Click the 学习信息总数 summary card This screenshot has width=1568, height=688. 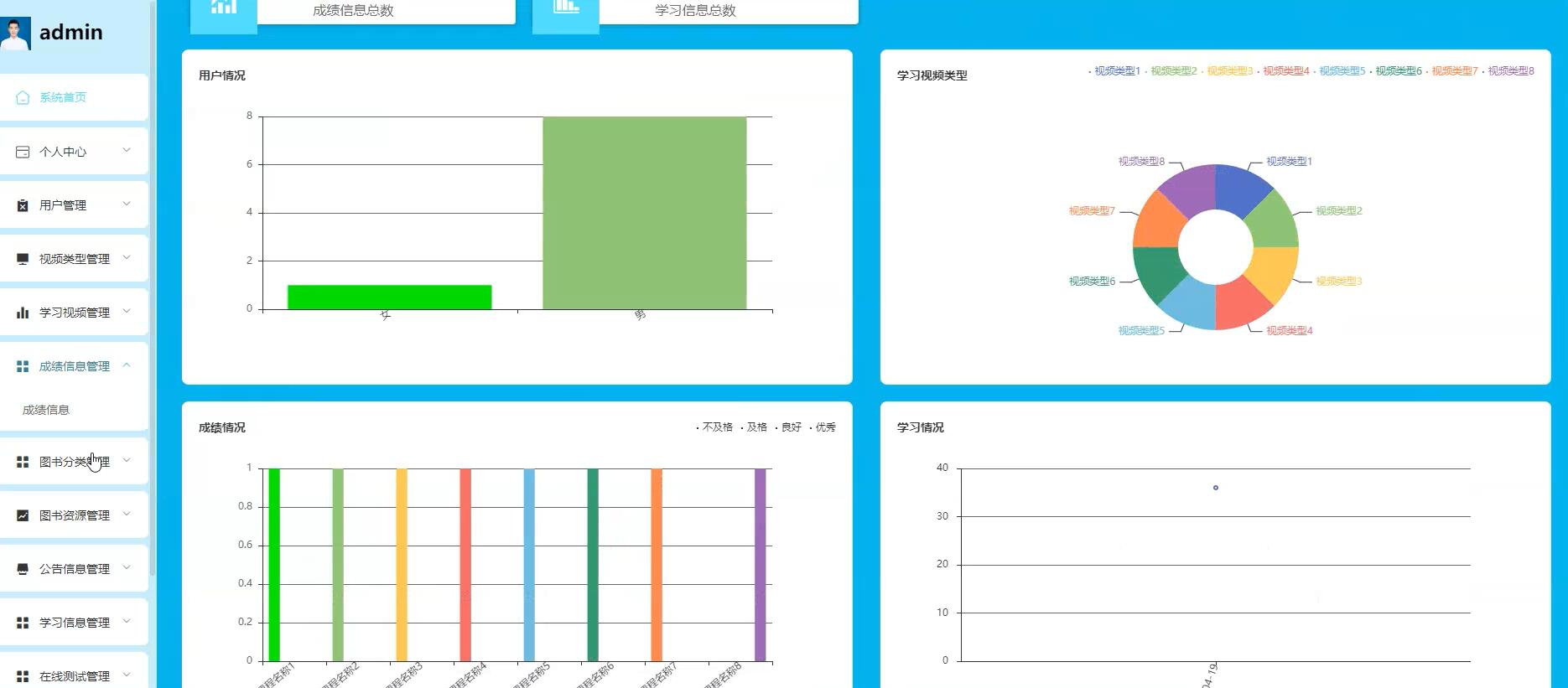(x=695, y=11)
